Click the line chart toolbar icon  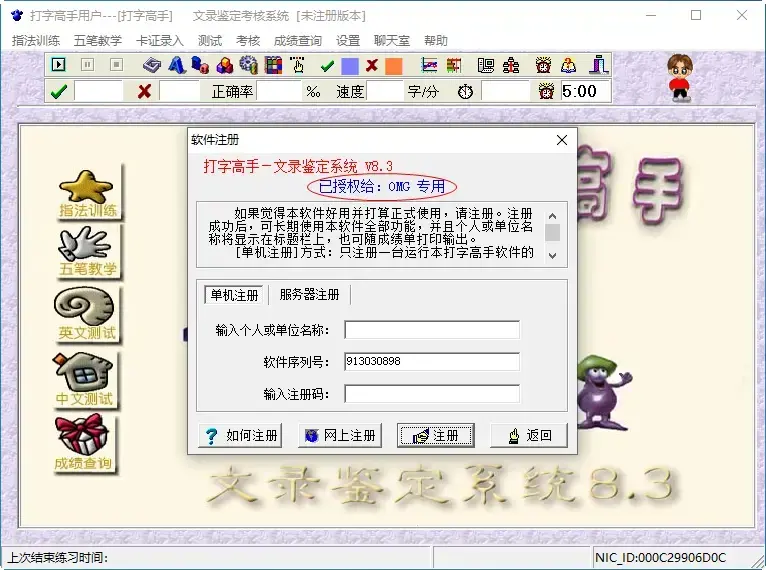429,65
